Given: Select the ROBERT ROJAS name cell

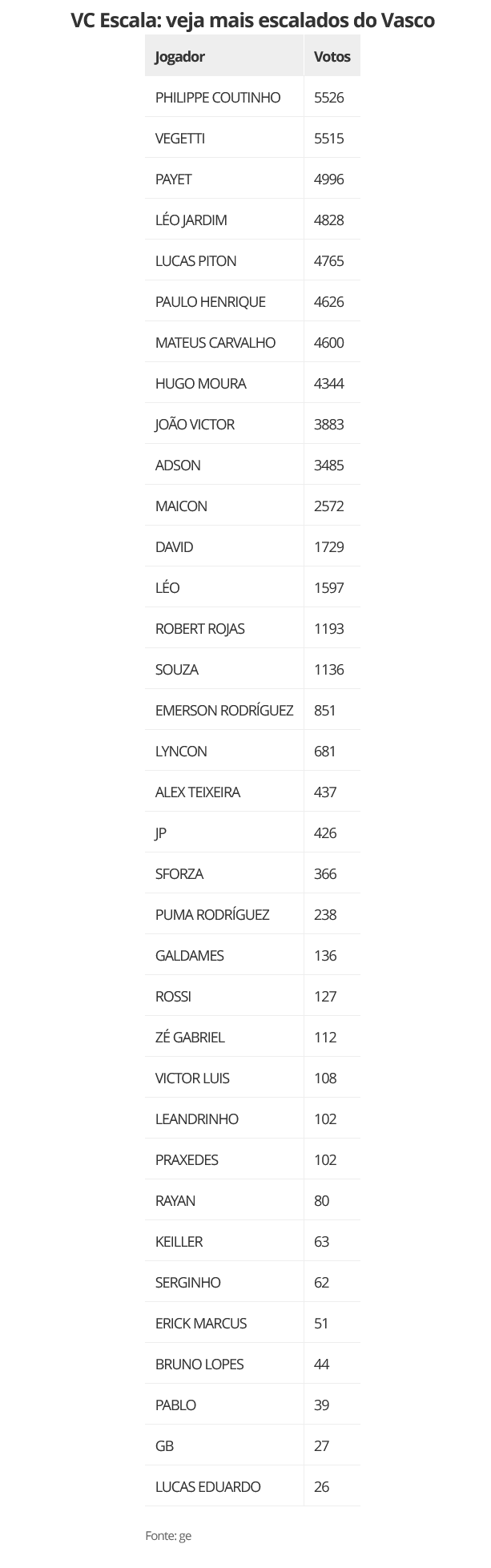Looking at the screenshot, I should point(200,629).
